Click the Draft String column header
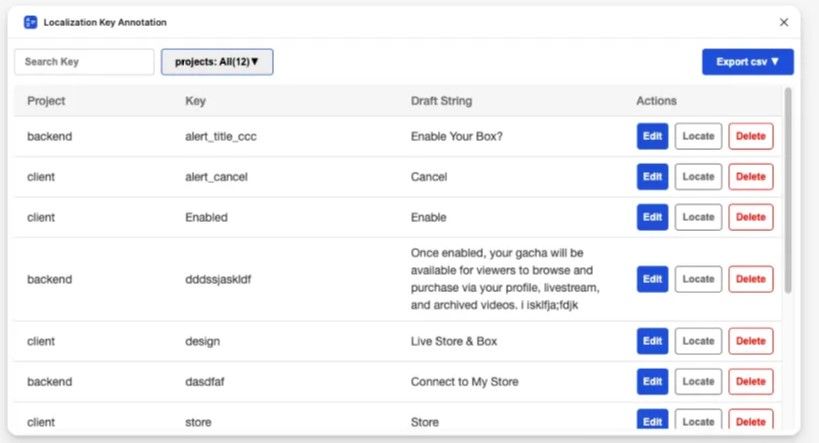The height and width of the screenshot is (443, 819). coord(441,101)
